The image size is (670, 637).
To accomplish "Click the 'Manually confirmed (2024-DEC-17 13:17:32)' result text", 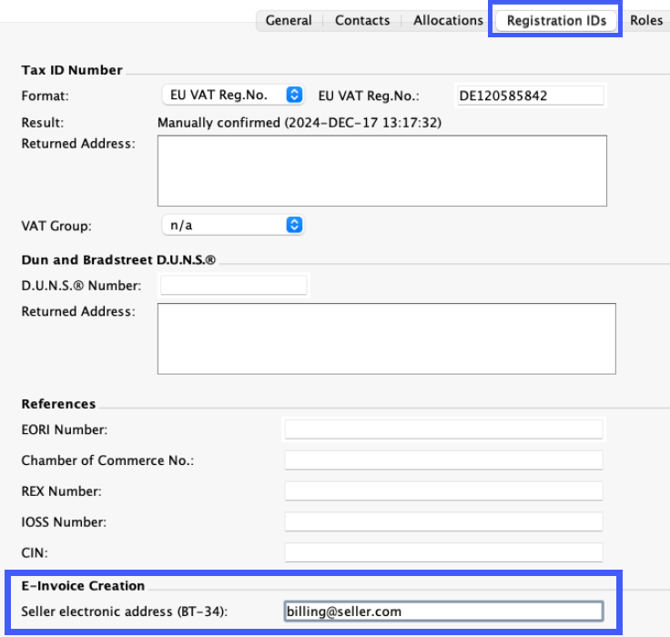I will (x=299, y=123).
